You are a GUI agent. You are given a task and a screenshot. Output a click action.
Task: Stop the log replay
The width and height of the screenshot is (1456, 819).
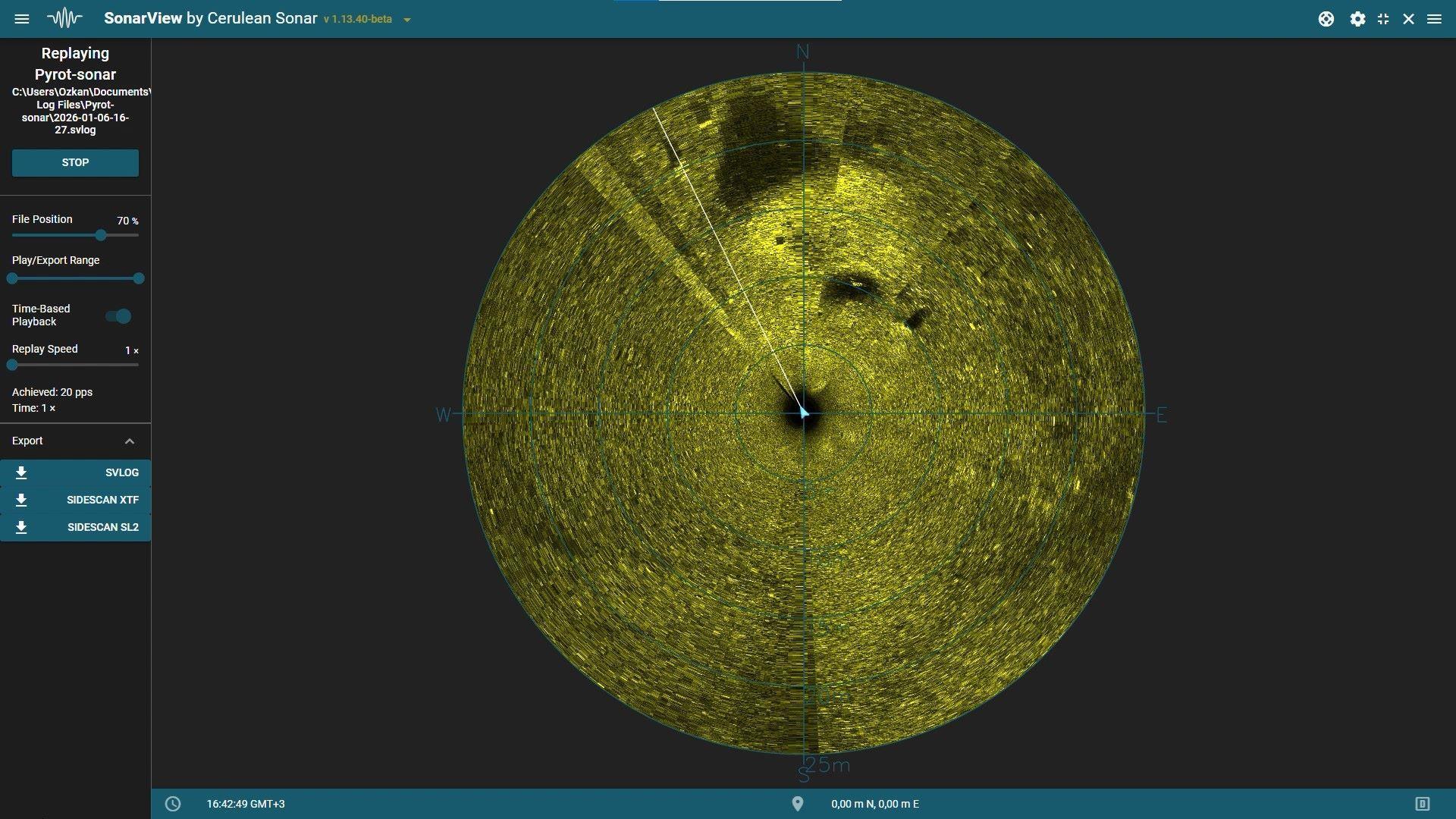[x=75, y=163]
